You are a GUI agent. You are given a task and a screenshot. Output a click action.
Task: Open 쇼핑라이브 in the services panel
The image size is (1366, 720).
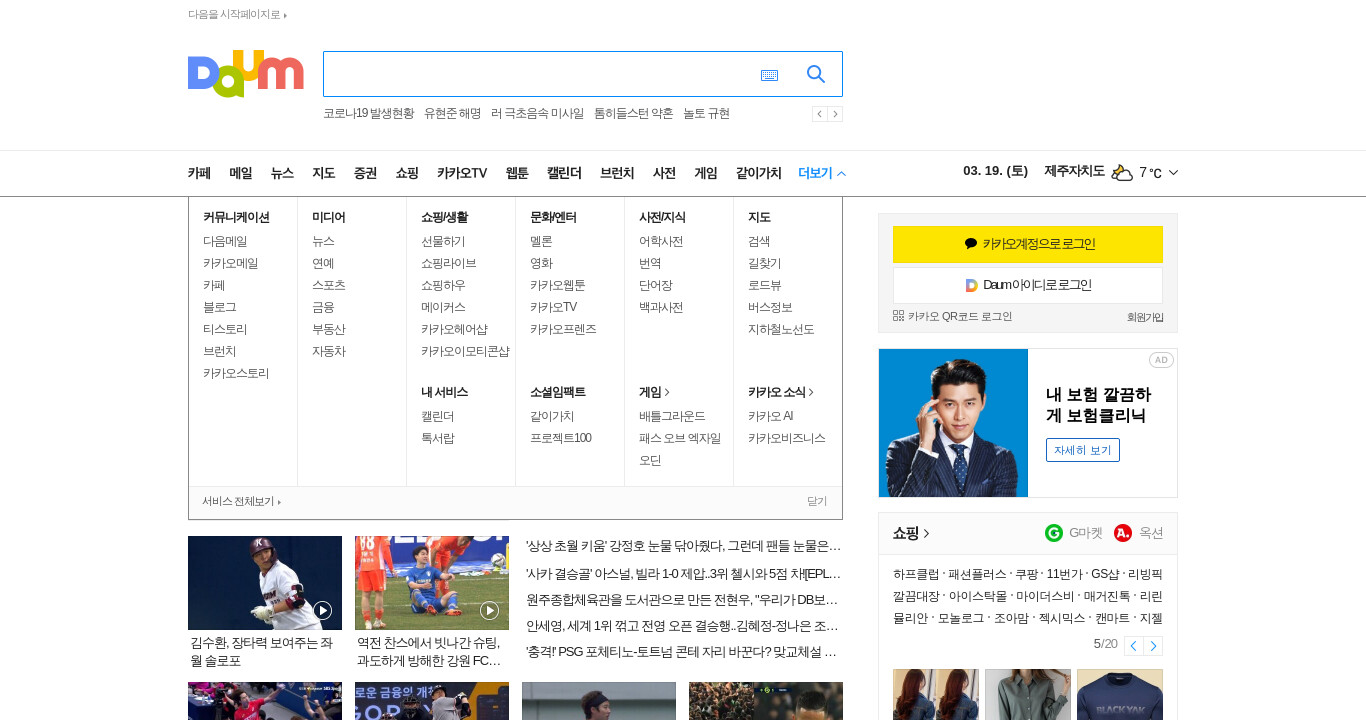[x=449, y=263]
